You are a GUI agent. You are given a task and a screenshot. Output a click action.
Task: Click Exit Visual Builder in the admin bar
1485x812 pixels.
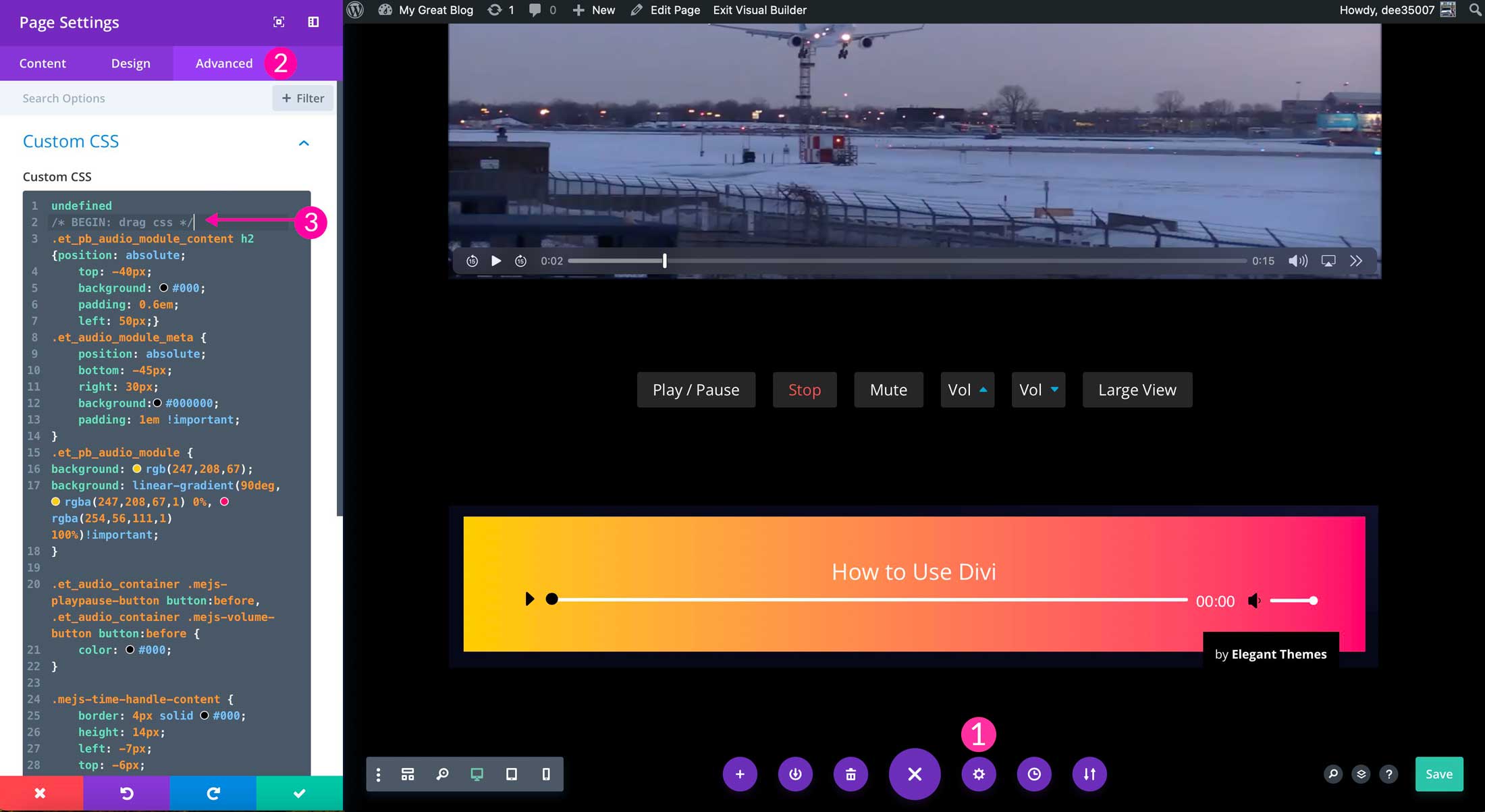pos(759,10)
